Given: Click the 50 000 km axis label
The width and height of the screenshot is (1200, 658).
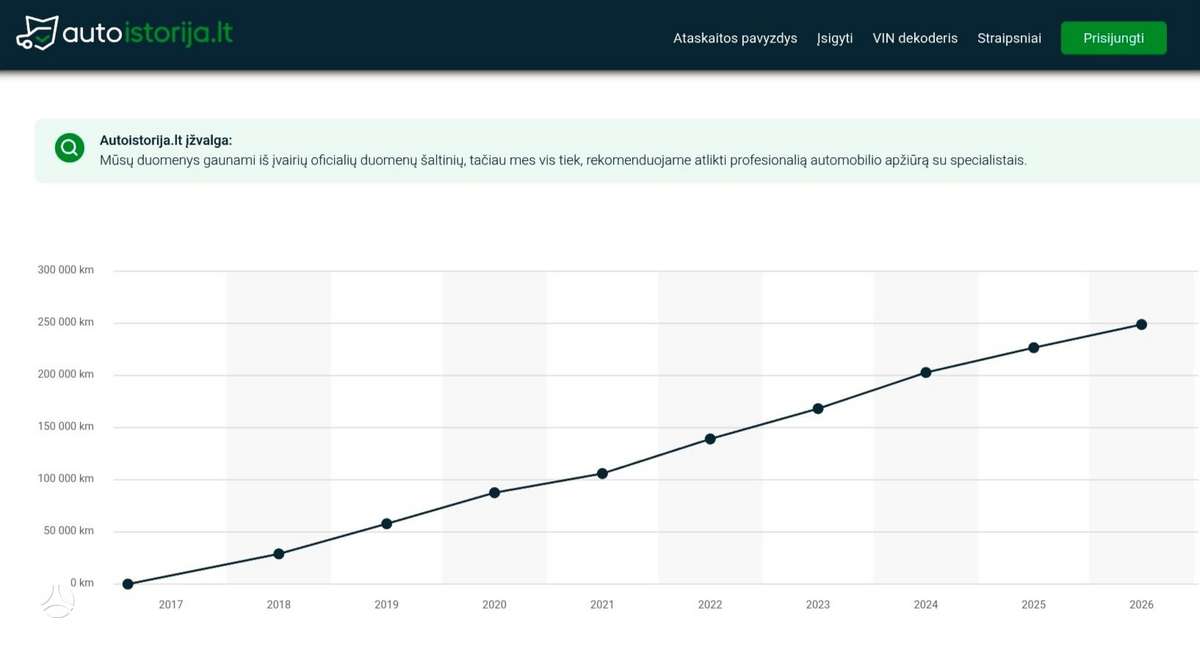Looking at the screenshot, I should 69,530.
